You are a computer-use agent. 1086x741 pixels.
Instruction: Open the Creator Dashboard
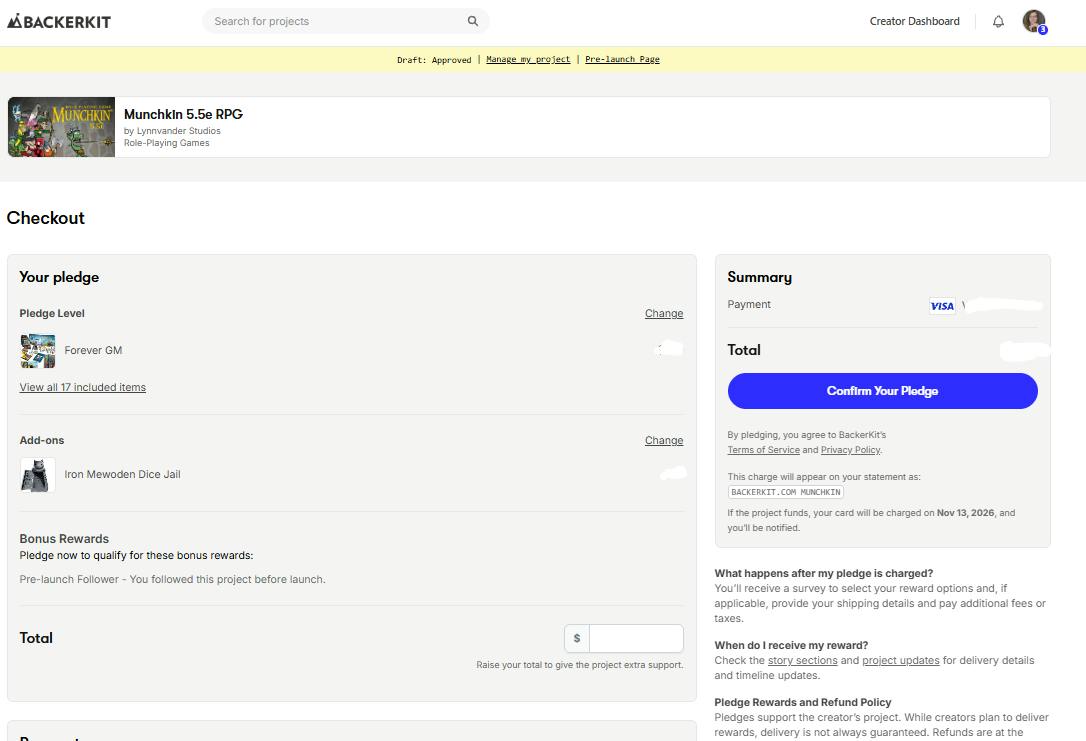point(914,21)
